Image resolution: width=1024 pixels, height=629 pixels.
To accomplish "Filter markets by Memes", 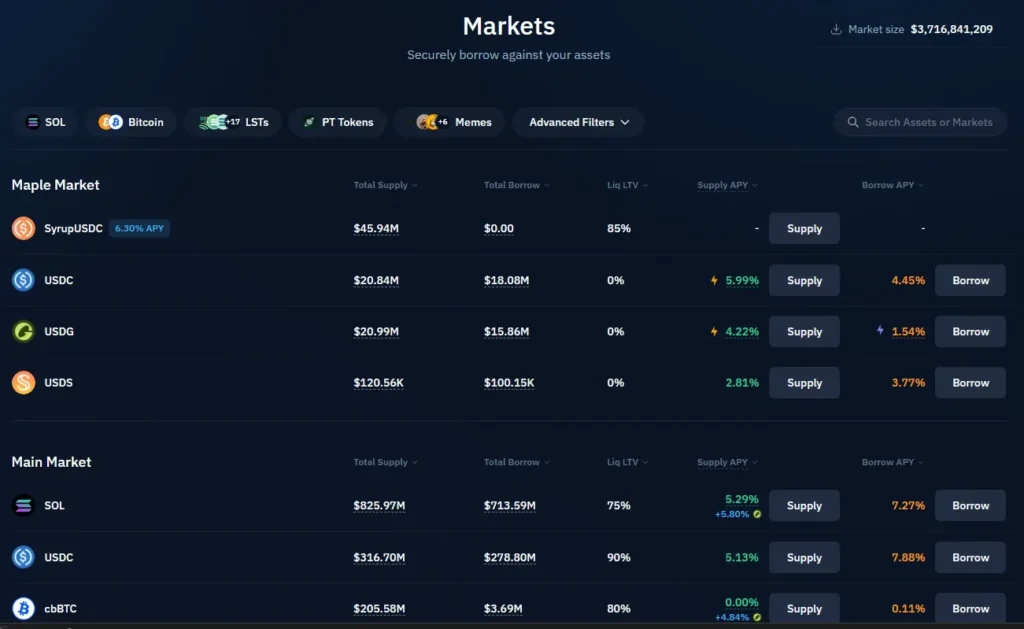I will [x=450, y=122].
